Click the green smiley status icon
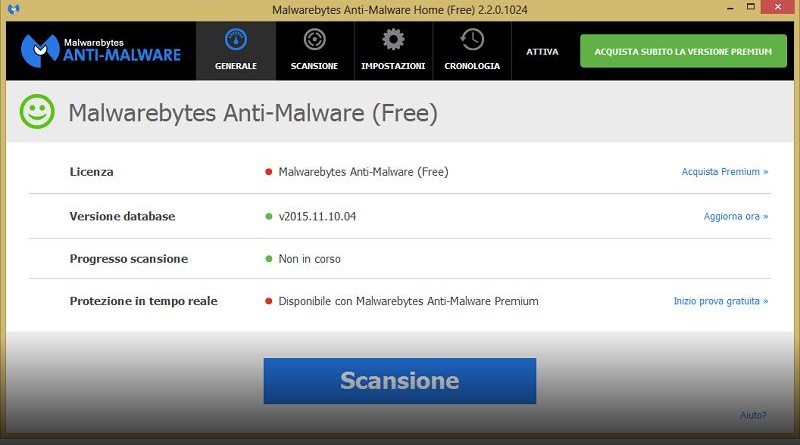The width and height of the screenshot is (800, 445). 37,112
